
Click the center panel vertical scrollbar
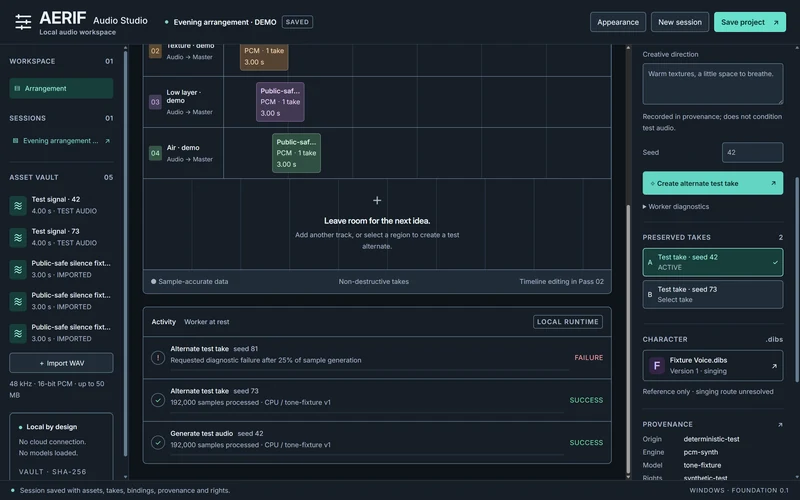pos(628,339)
